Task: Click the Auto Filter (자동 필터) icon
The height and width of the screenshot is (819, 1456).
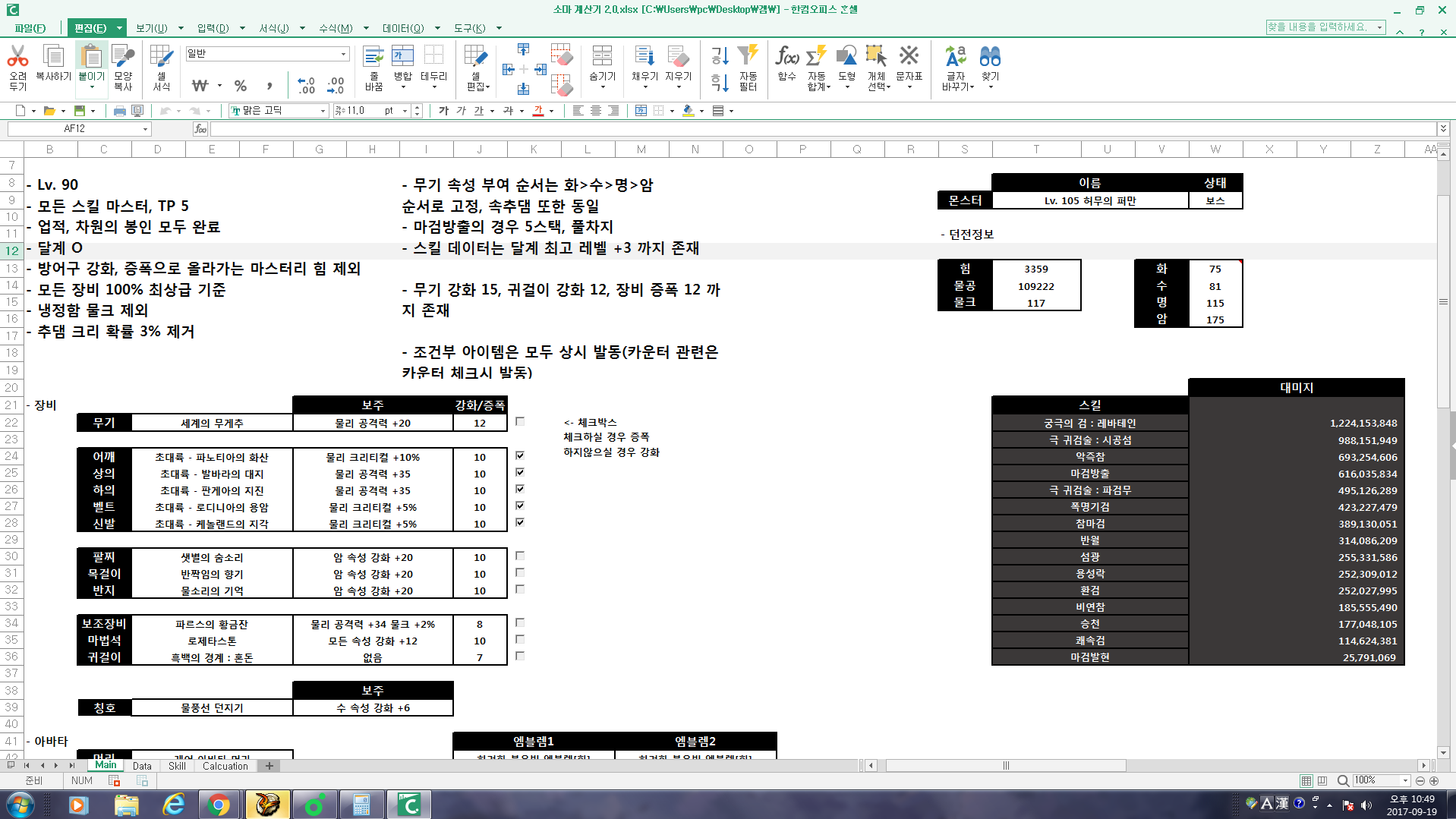Action: pos(748,57)
